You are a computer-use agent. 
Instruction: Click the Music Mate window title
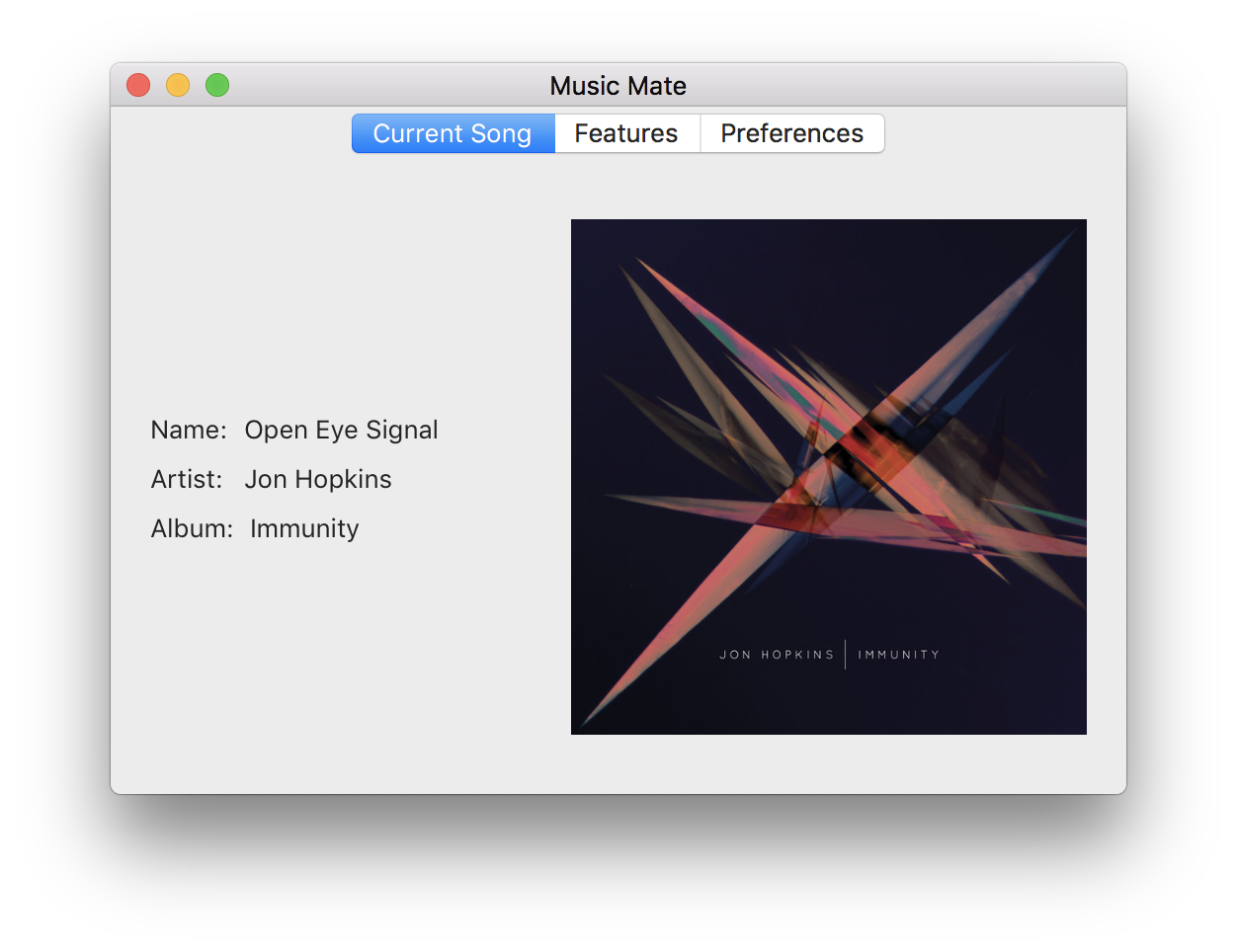click(618, 86)
